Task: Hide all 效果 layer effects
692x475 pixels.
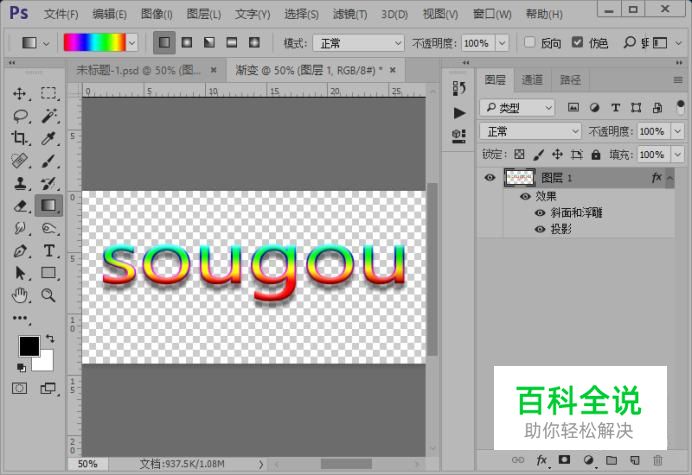Action: 525,196
